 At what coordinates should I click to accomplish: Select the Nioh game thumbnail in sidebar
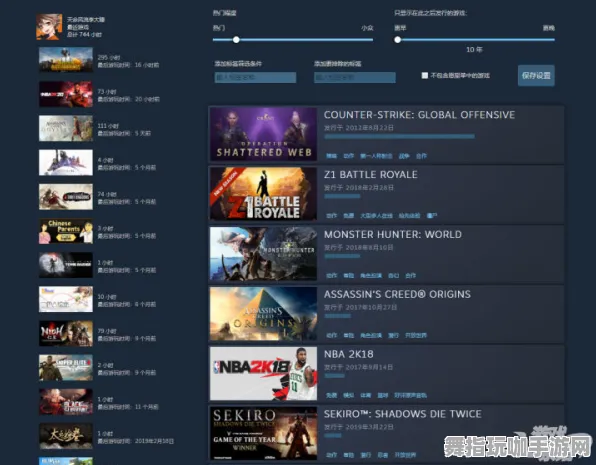point(66,333)
